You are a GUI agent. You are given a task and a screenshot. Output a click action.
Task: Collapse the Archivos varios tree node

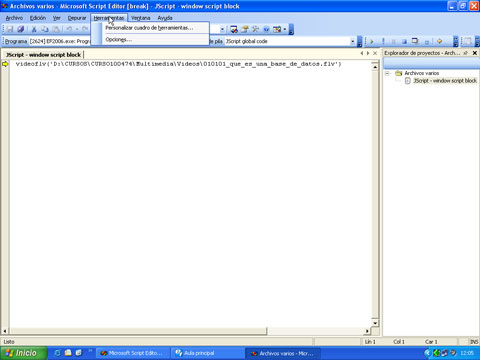tap(387, 73)
